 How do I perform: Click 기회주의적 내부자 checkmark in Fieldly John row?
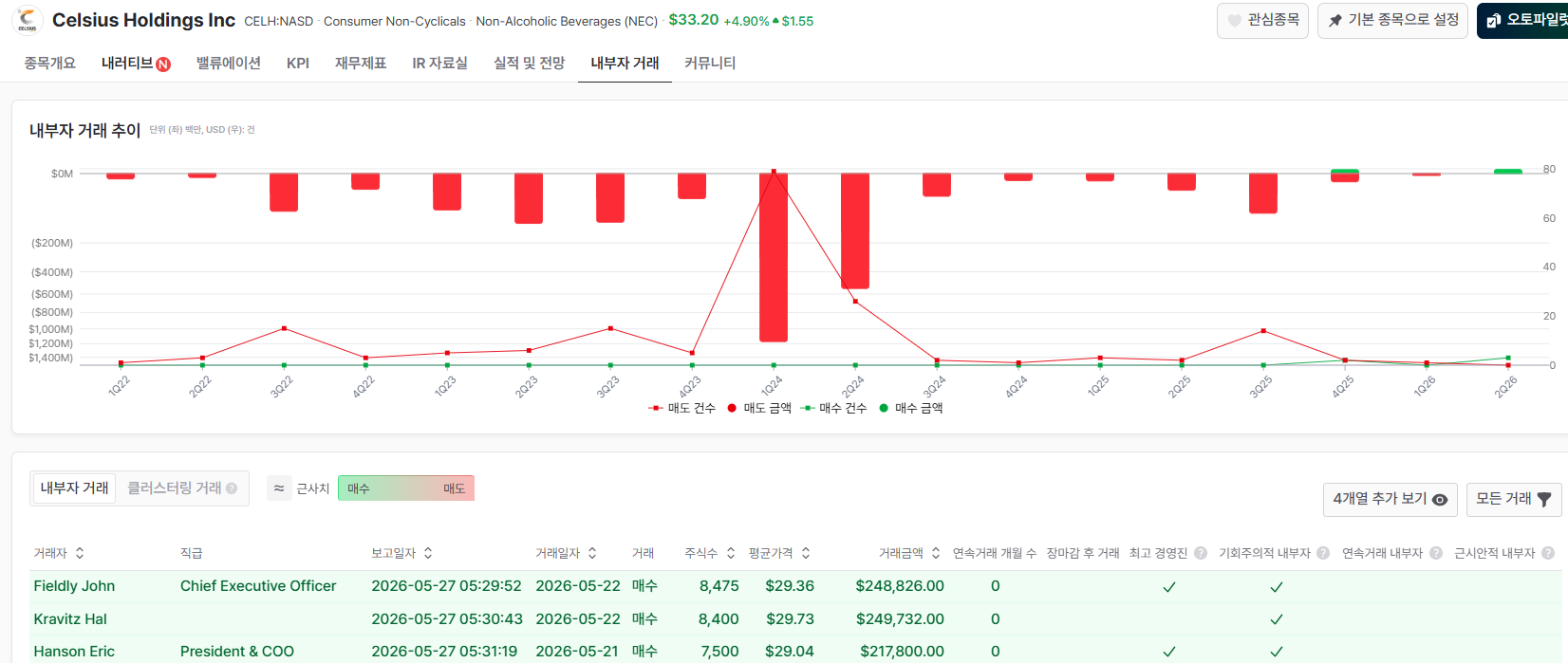[x=1277, y=587]
